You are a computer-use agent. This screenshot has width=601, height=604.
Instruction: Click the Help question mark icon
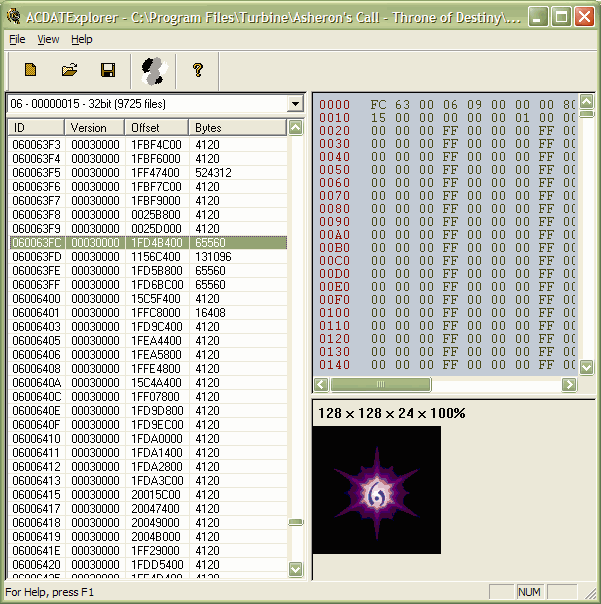(198, 70)
